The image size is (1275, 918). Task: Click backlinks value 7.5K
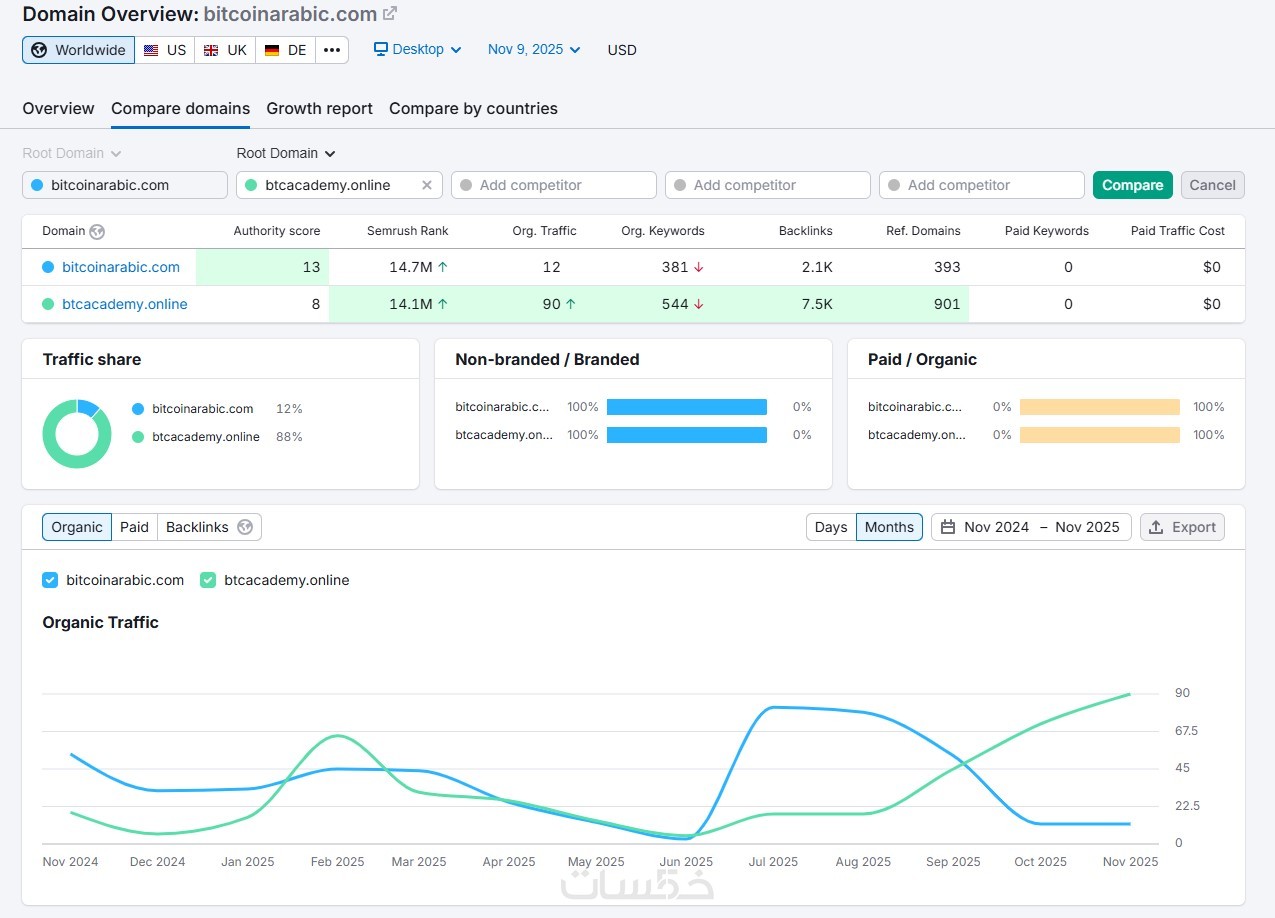pos(817,304)
